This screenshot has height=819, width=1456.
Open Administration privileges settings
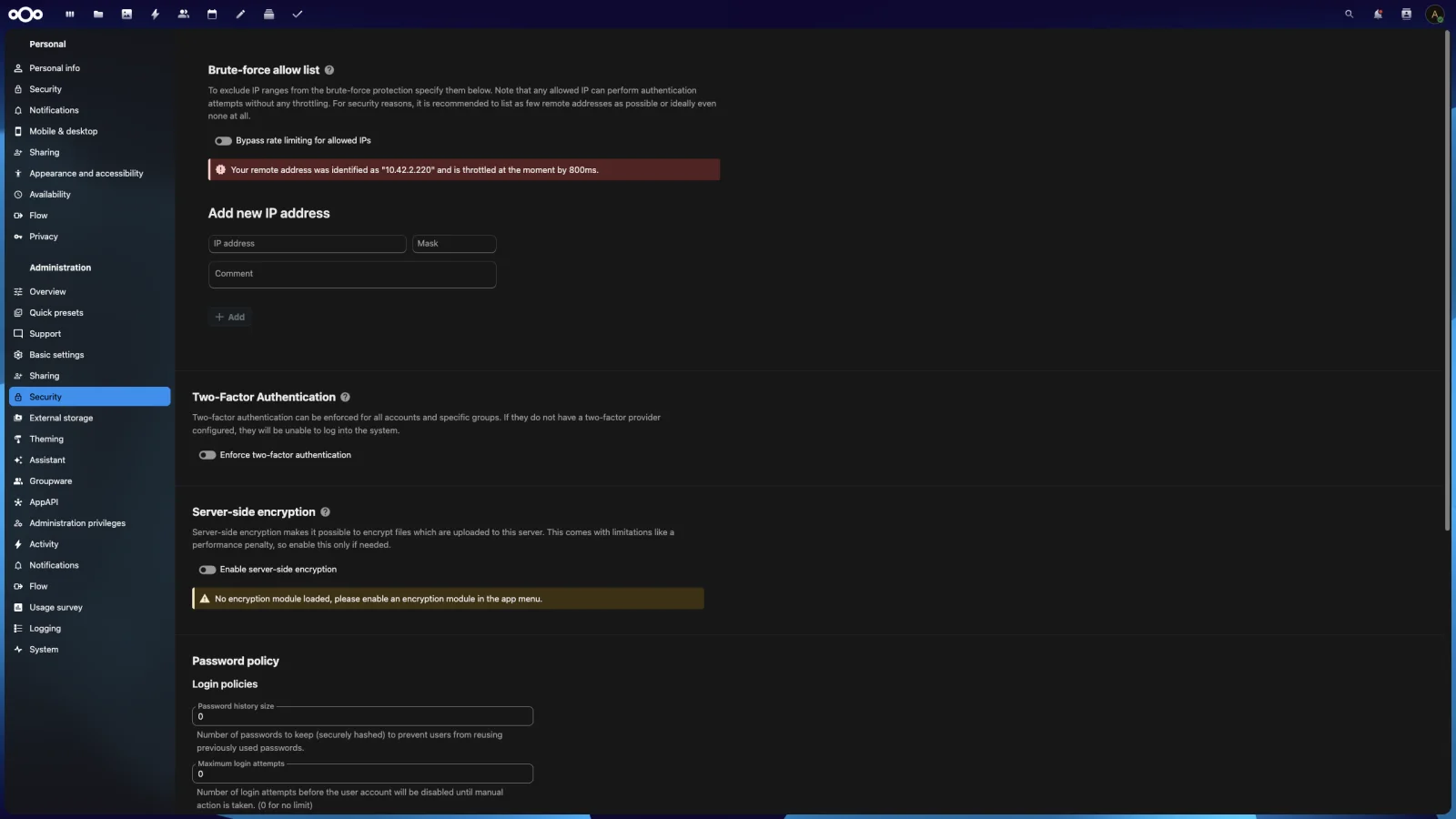(x=90, y=523)
